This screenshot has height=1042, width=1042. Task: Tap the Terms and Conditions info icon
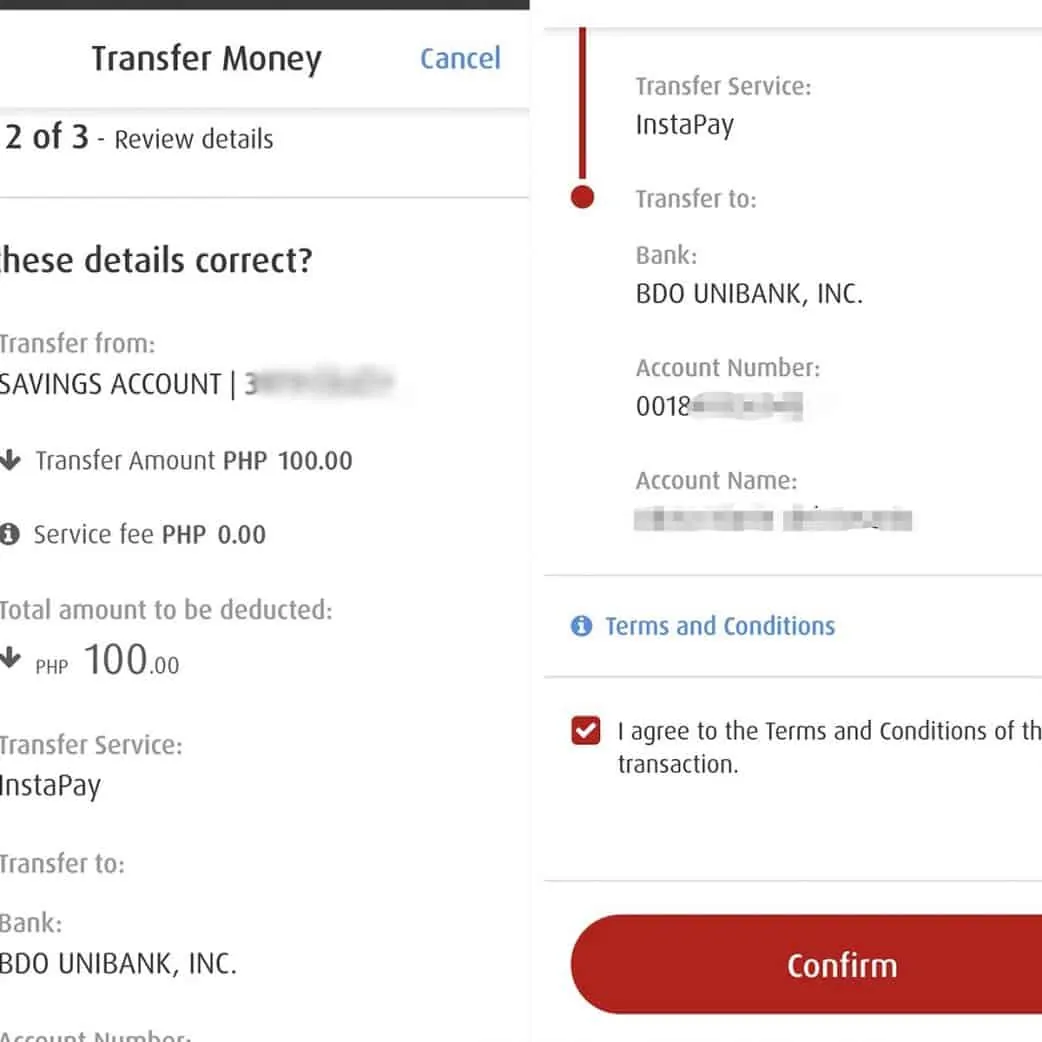[x=581, y=627]
